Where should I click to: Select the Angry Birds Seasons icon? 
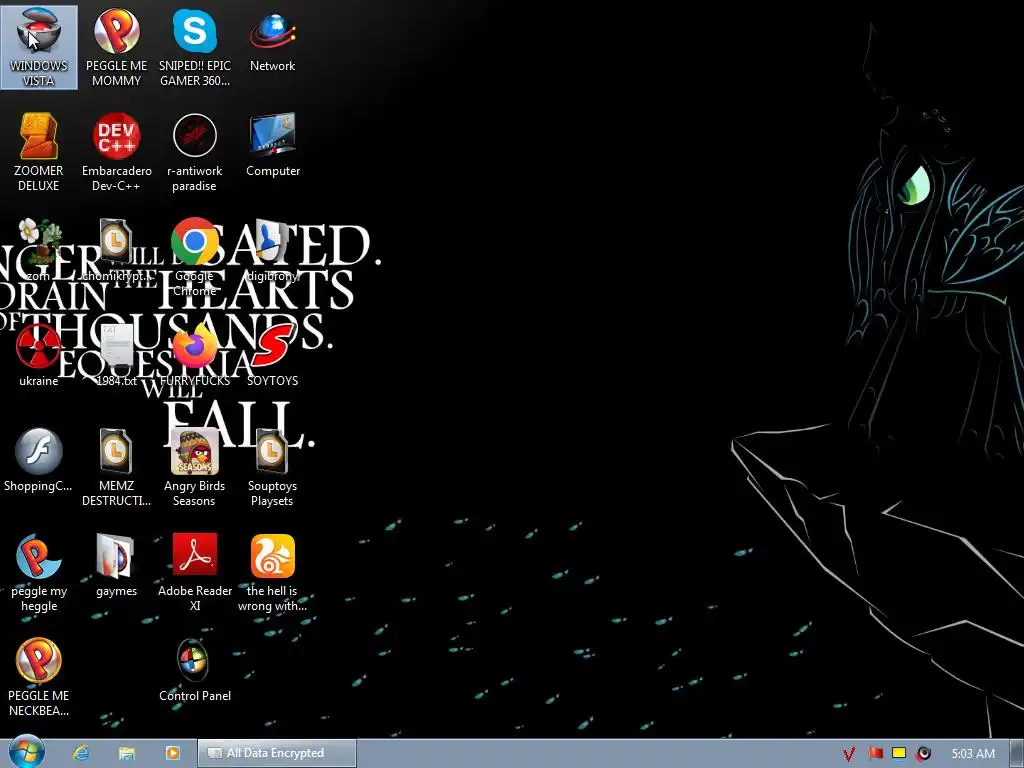pos(195,467)
